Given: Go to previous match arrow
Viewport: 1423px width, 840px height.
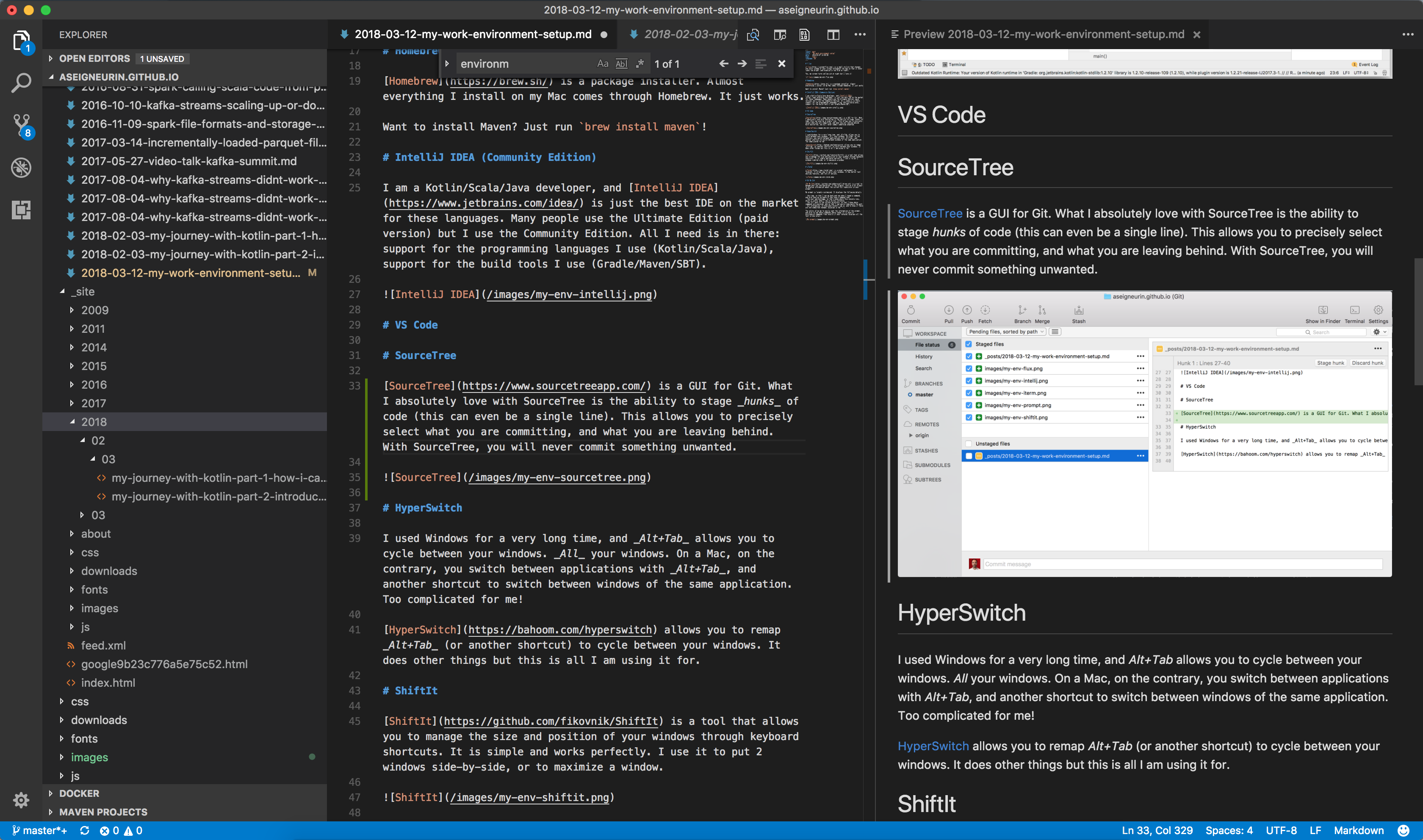Looking at the screenshot, I should 723,64.
